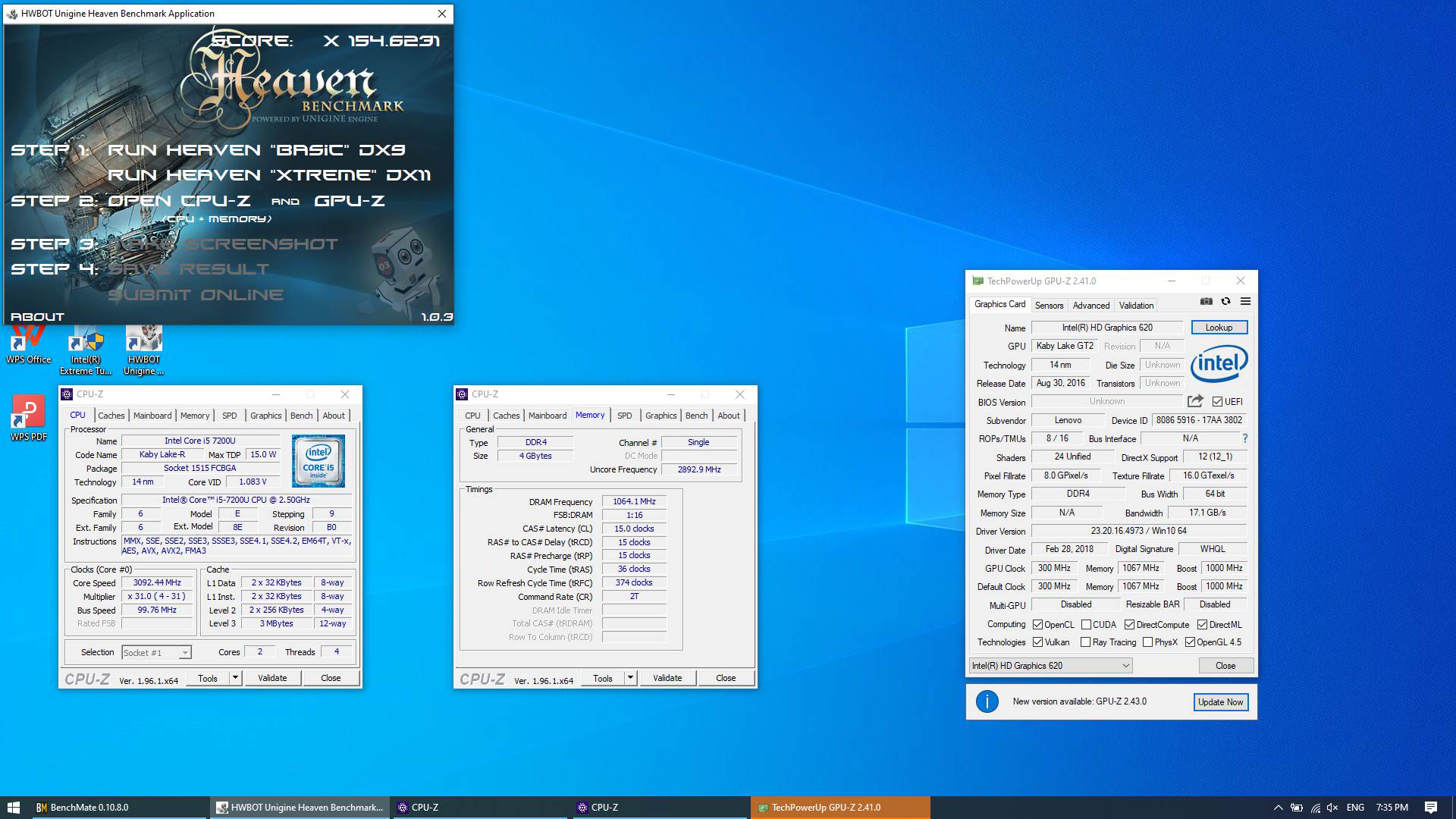Viewport: 1456px width, 819px height.
Task: Click the battery tray icon
Action: click(x=1297, y=808)
